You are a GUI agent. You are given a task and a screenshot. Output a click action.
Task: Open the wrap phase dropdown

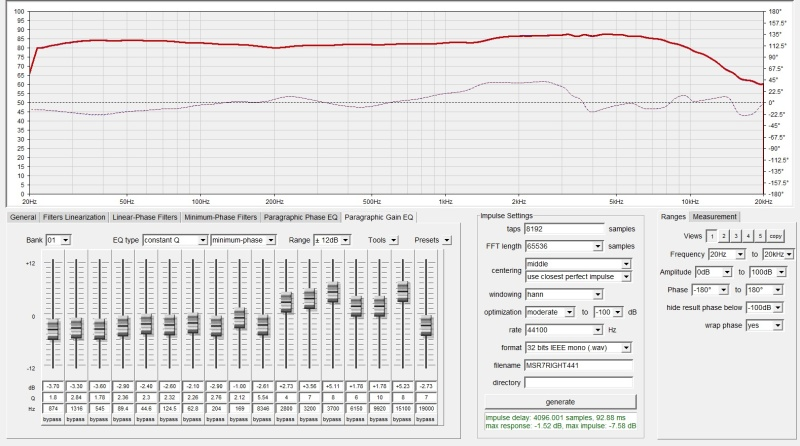click(778, 325)
